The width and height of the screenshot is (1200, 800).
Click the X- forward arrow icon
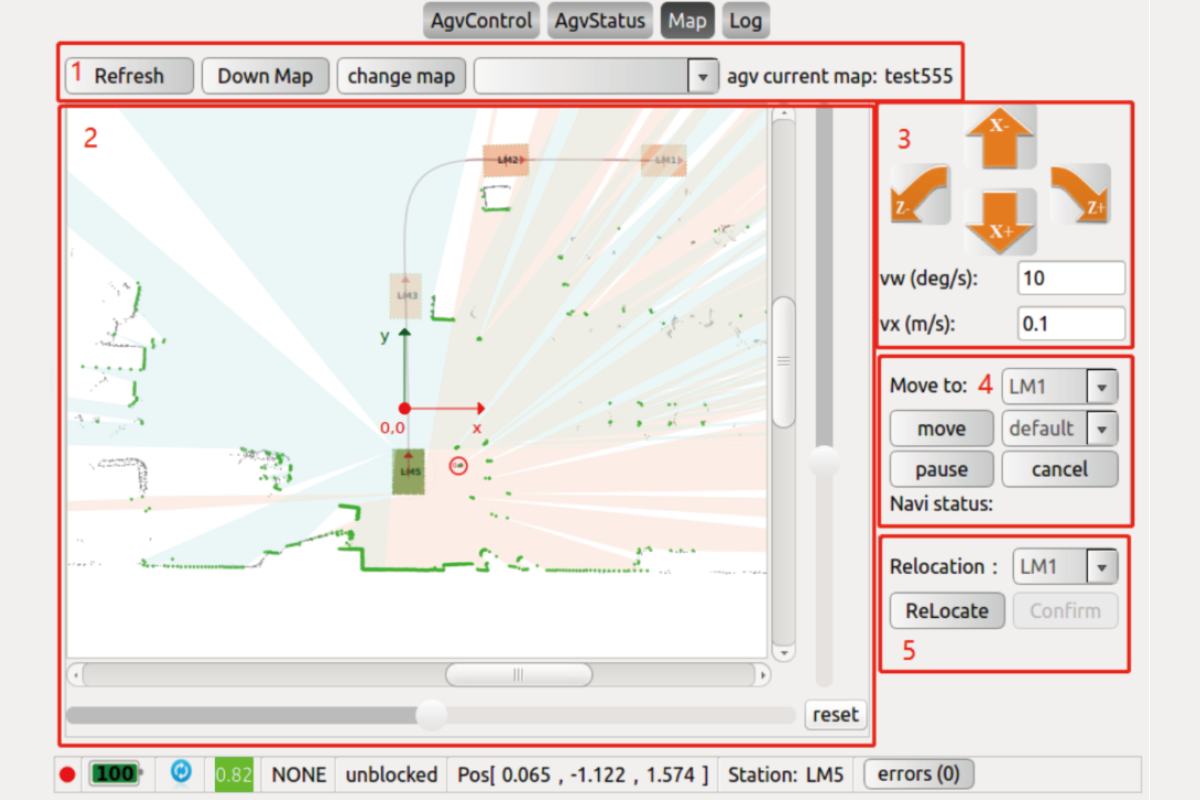coord(999,140)
